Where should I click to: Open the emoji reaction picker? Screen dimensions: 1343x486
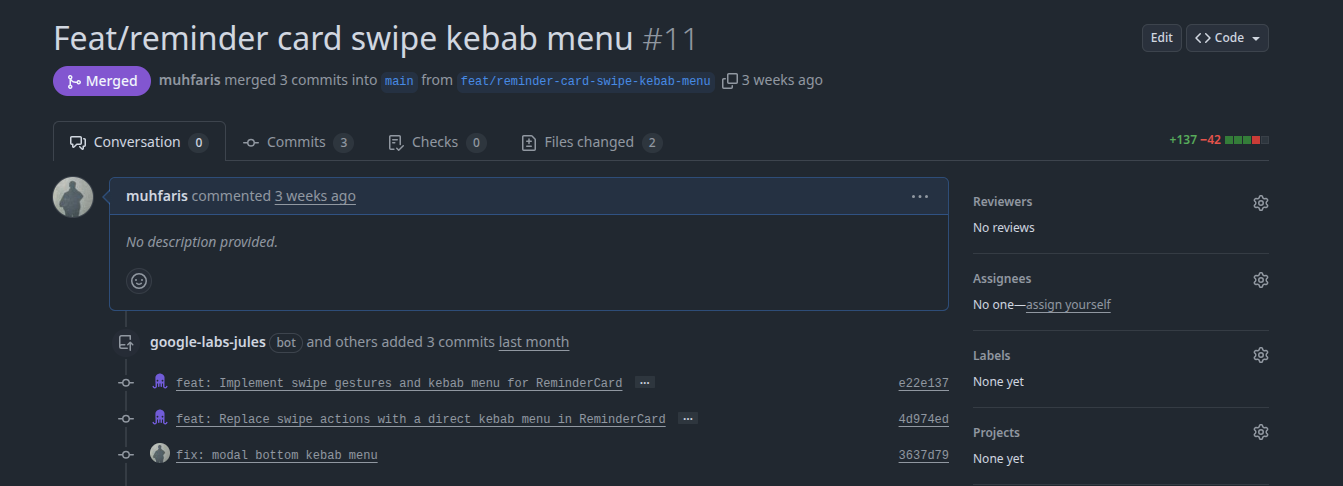point(139,281)
